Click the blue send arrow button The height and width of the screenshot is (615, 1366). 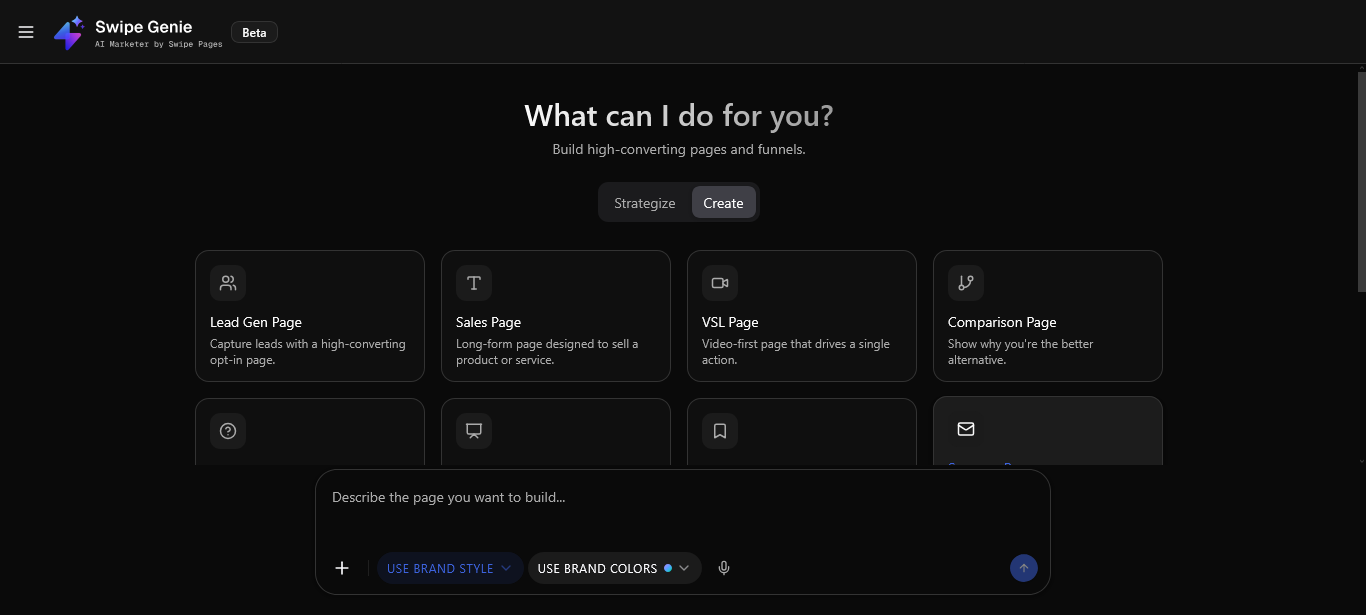(x=1023, y=568)
